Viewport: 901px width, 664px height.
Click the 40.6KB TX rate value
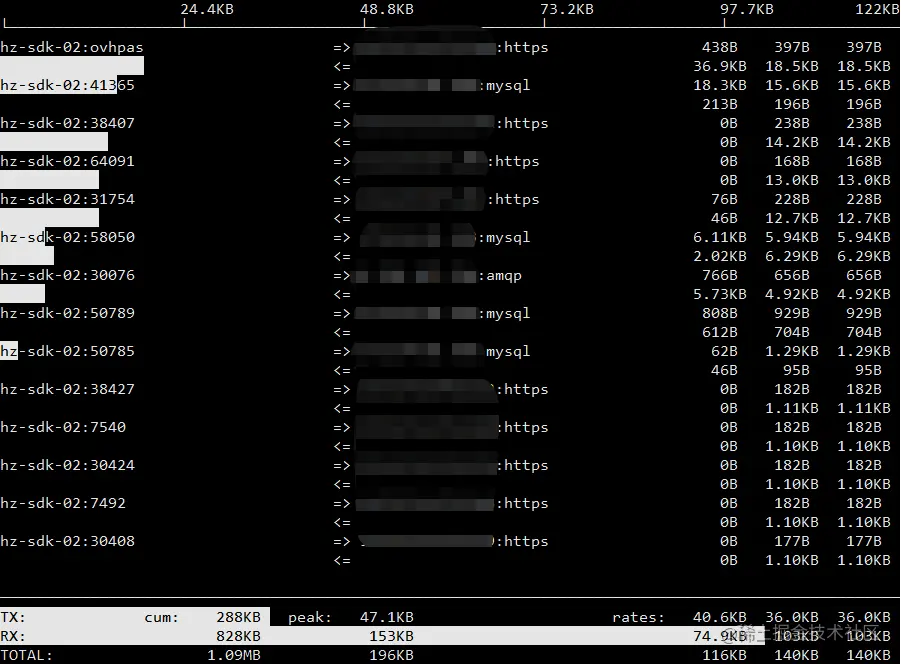click(719, 617)
